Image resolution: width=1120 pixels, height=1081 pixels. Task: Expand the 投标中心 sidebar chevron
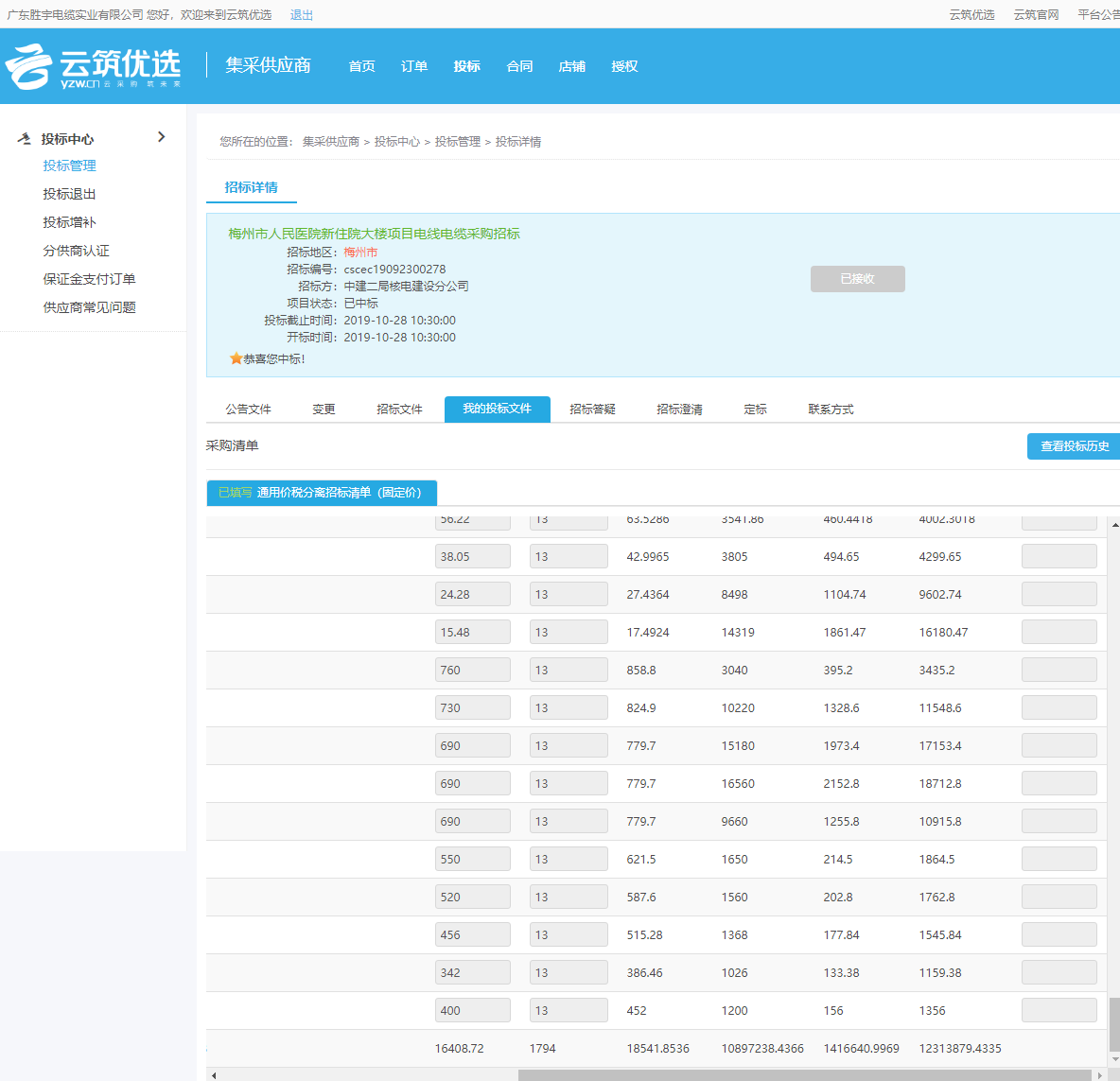click(161, 137)
